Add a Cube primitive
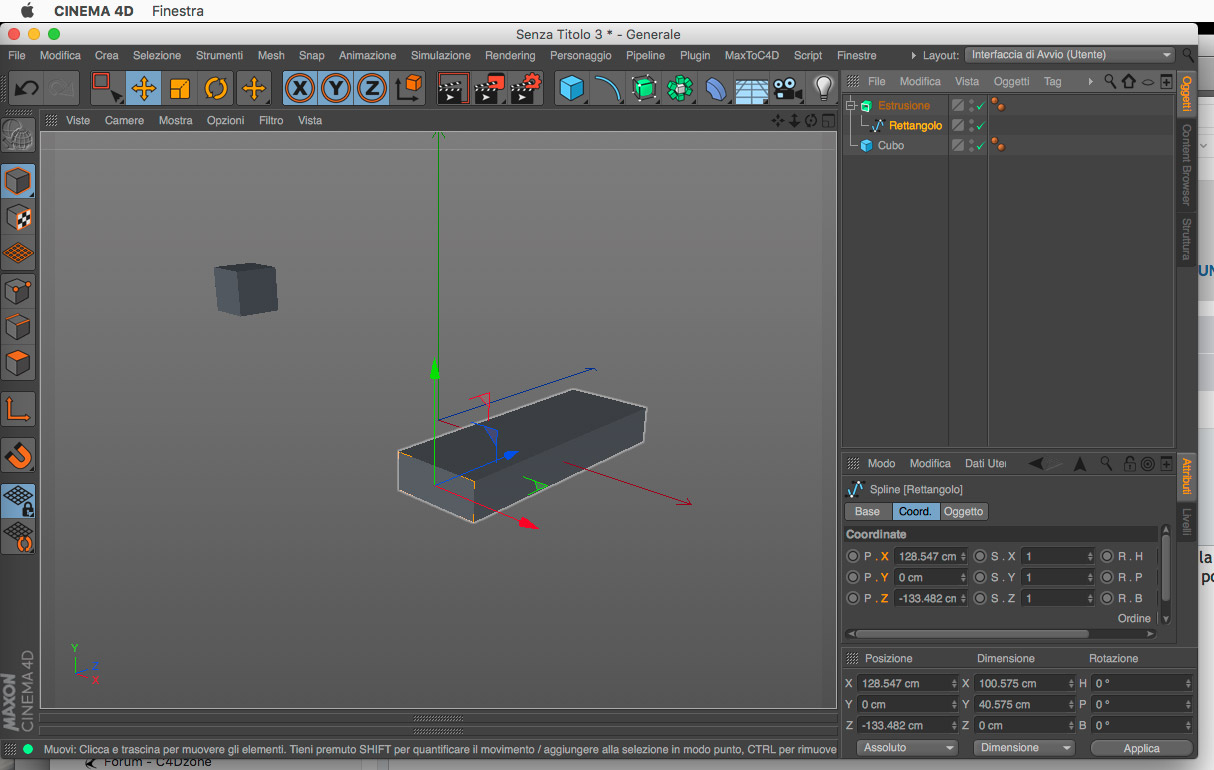The width and height of the screenshot is (1214, 770). [x=572, y=88]
